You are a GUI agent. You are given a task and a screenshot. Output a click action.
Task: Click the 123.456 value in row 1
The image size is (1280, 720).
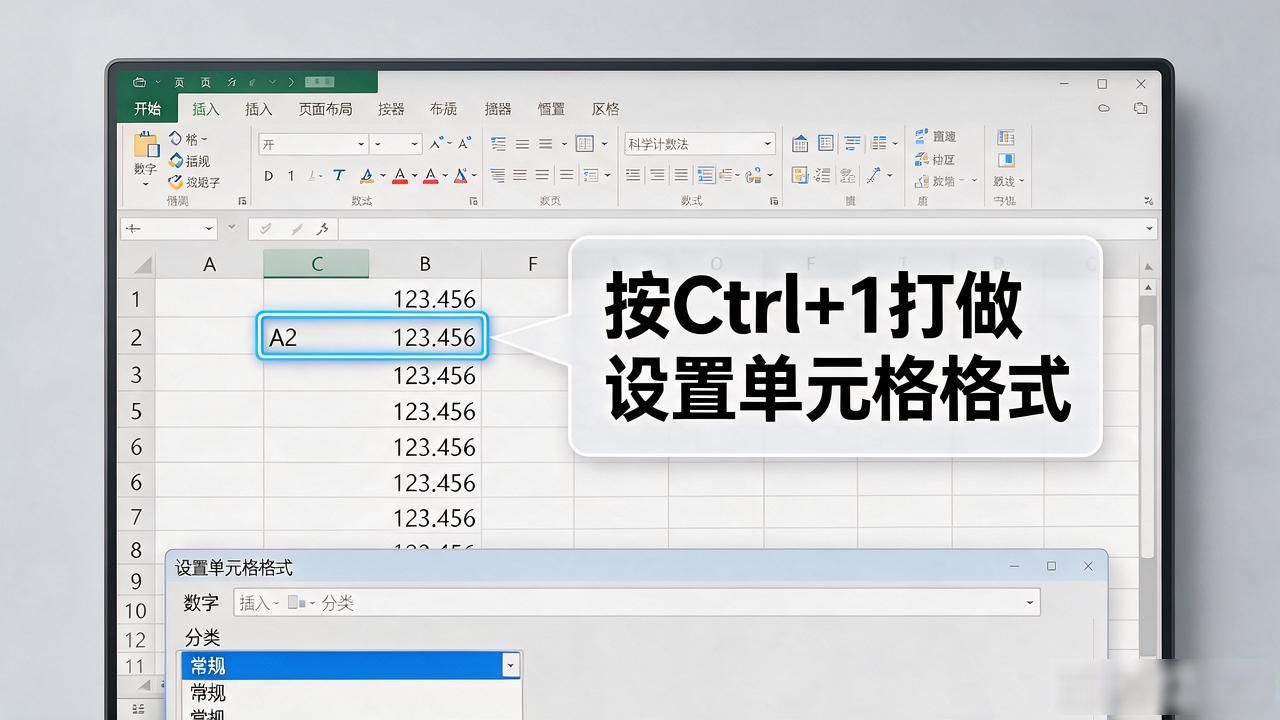coord(434,299)
